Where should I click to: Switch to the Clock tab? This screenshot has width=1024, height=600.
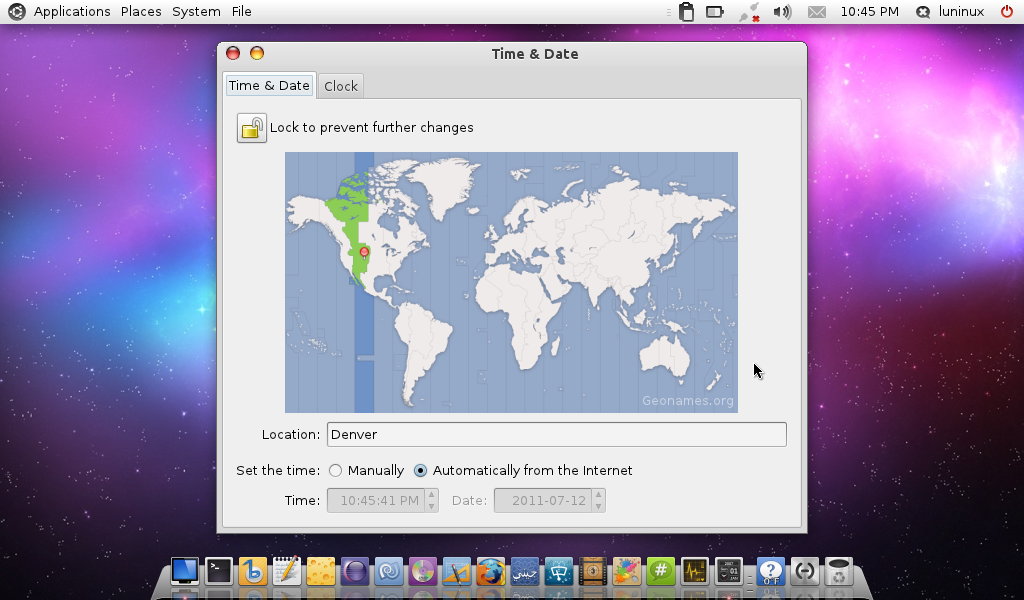(x=340, y=86)
